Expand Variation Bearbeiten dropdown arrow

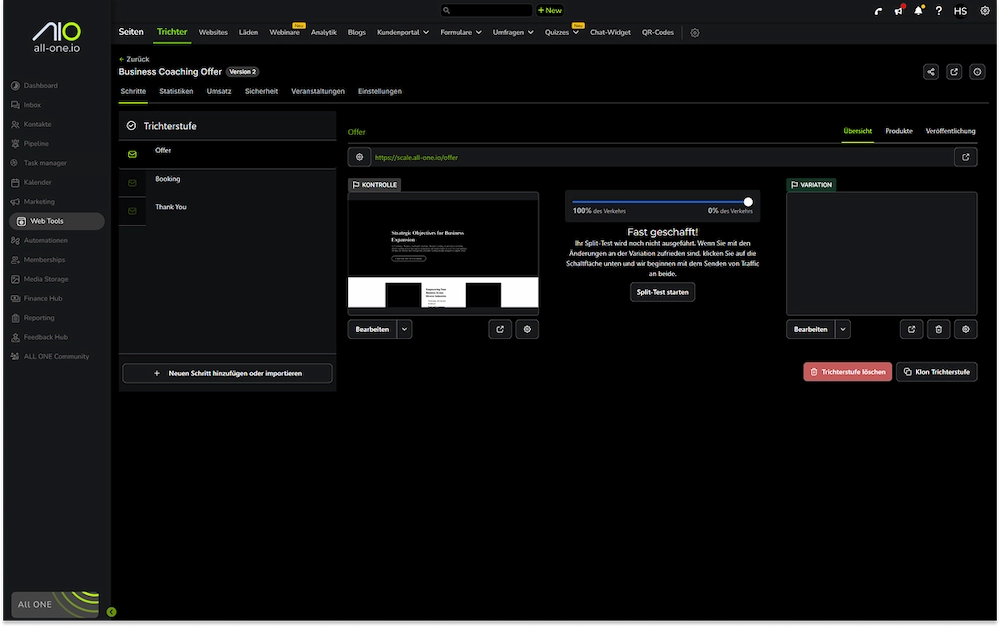pos(842,330)
